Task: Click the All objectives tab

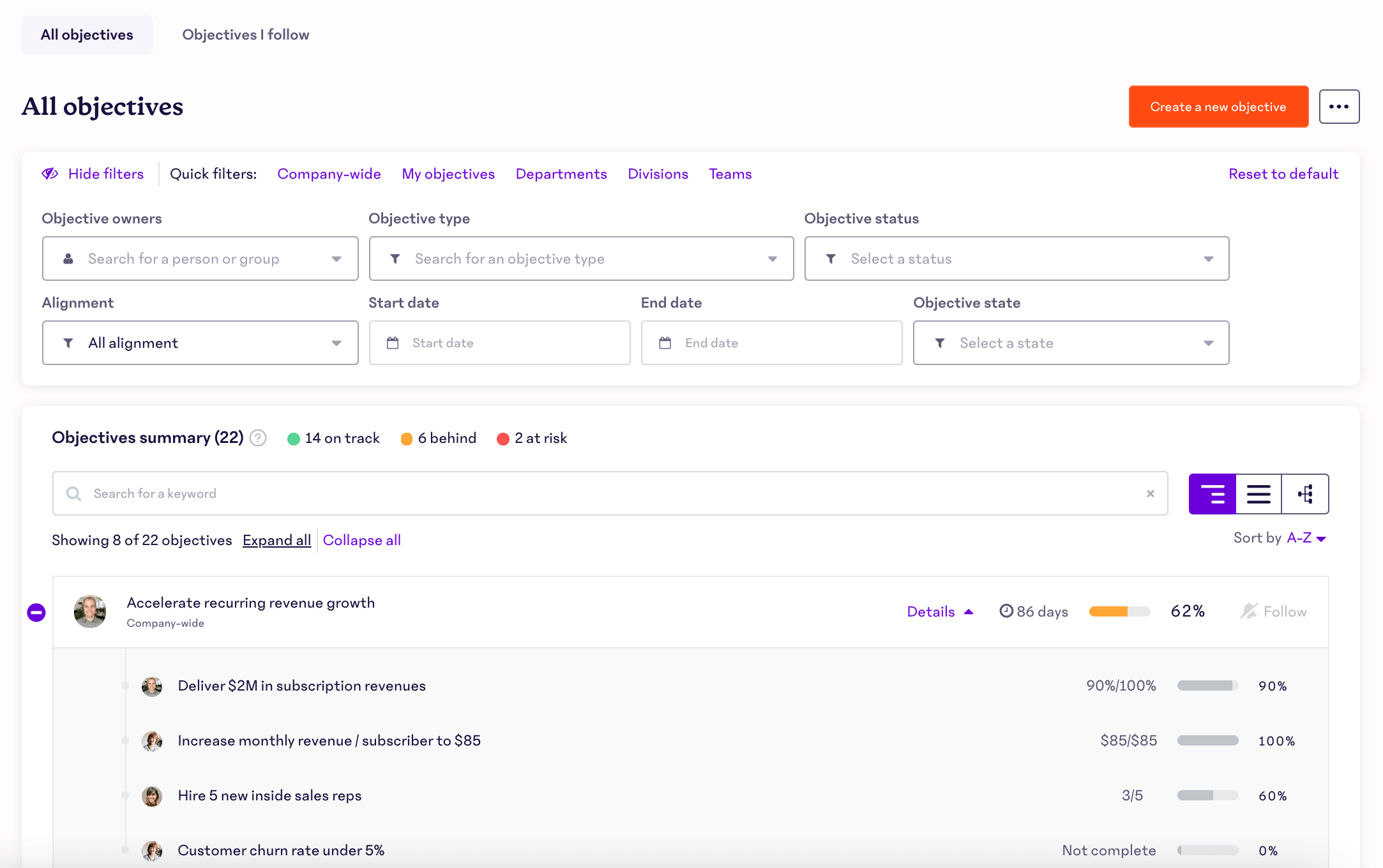Action: coord(86,35)
